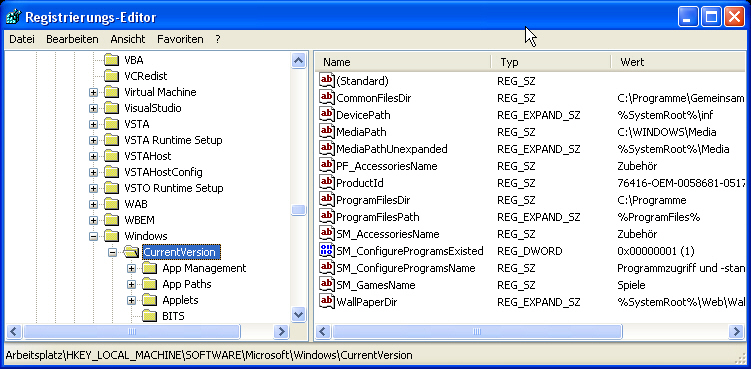Click the string icon of CommonFilesDir value
This screenshot has height=369, width=751.
(327, 98)
